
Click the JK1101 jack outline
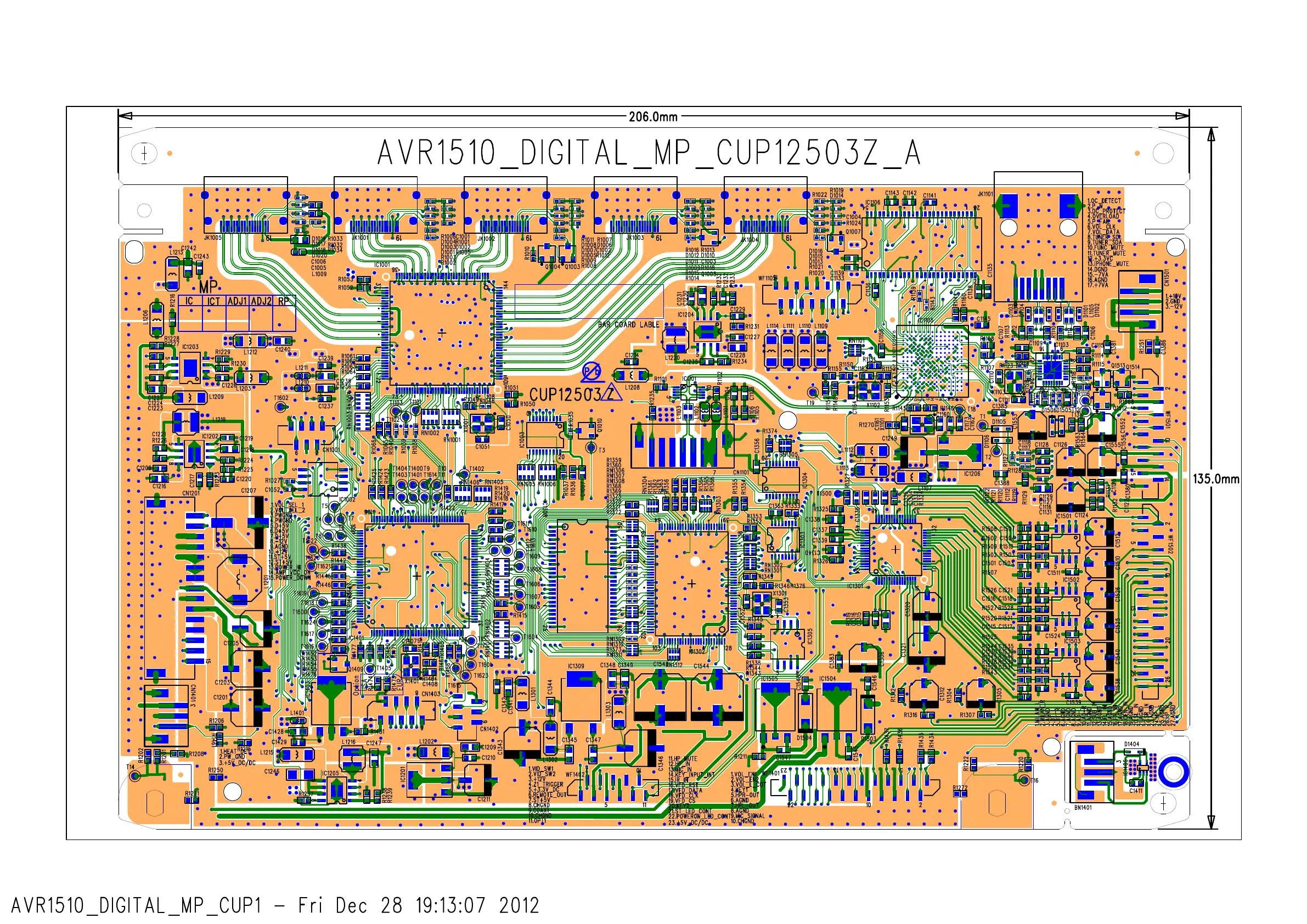coord(1038,236)
